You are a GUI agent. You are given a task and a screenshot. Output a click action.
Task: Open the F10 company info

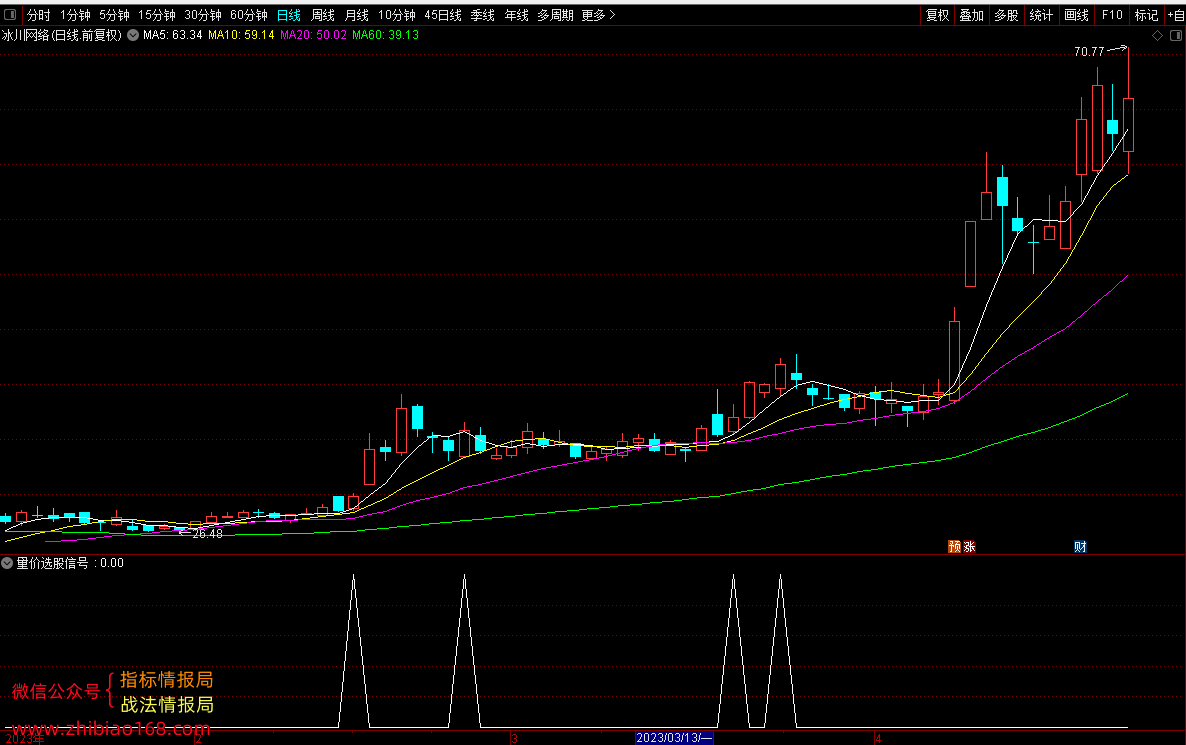pyautogui.click(x=1112, y=15)
